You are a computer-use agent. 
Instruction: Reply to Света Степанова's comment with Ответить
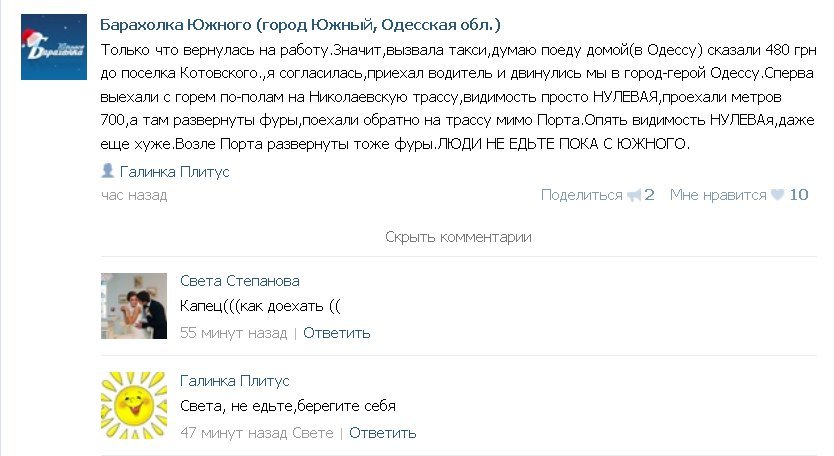[x=337, y=333]
